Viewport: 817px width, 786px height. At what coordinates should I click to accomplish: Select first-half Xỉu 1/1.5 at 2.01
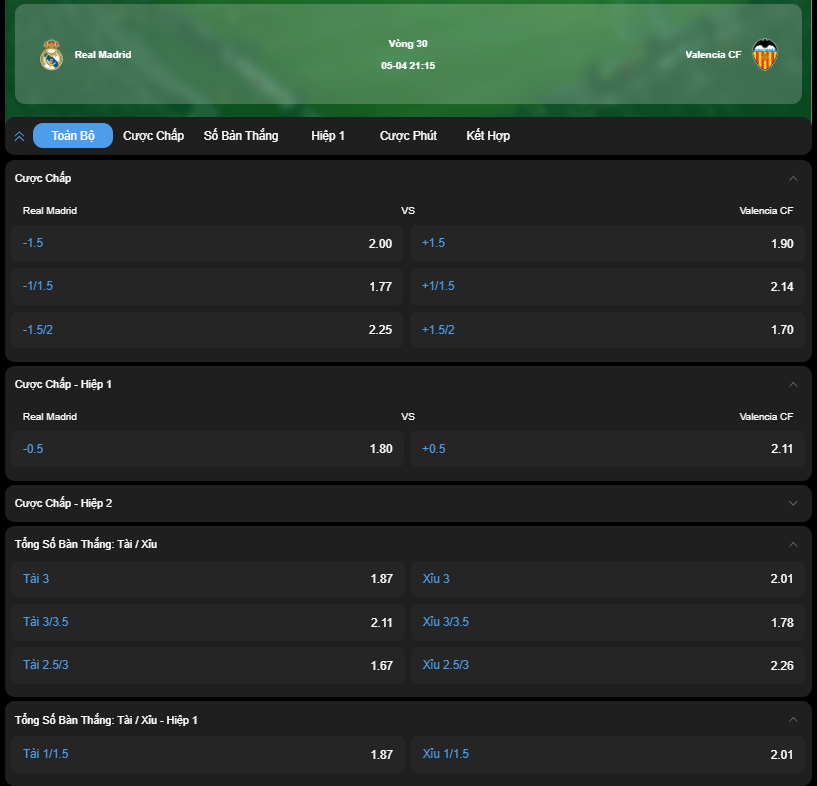[608, 754]
